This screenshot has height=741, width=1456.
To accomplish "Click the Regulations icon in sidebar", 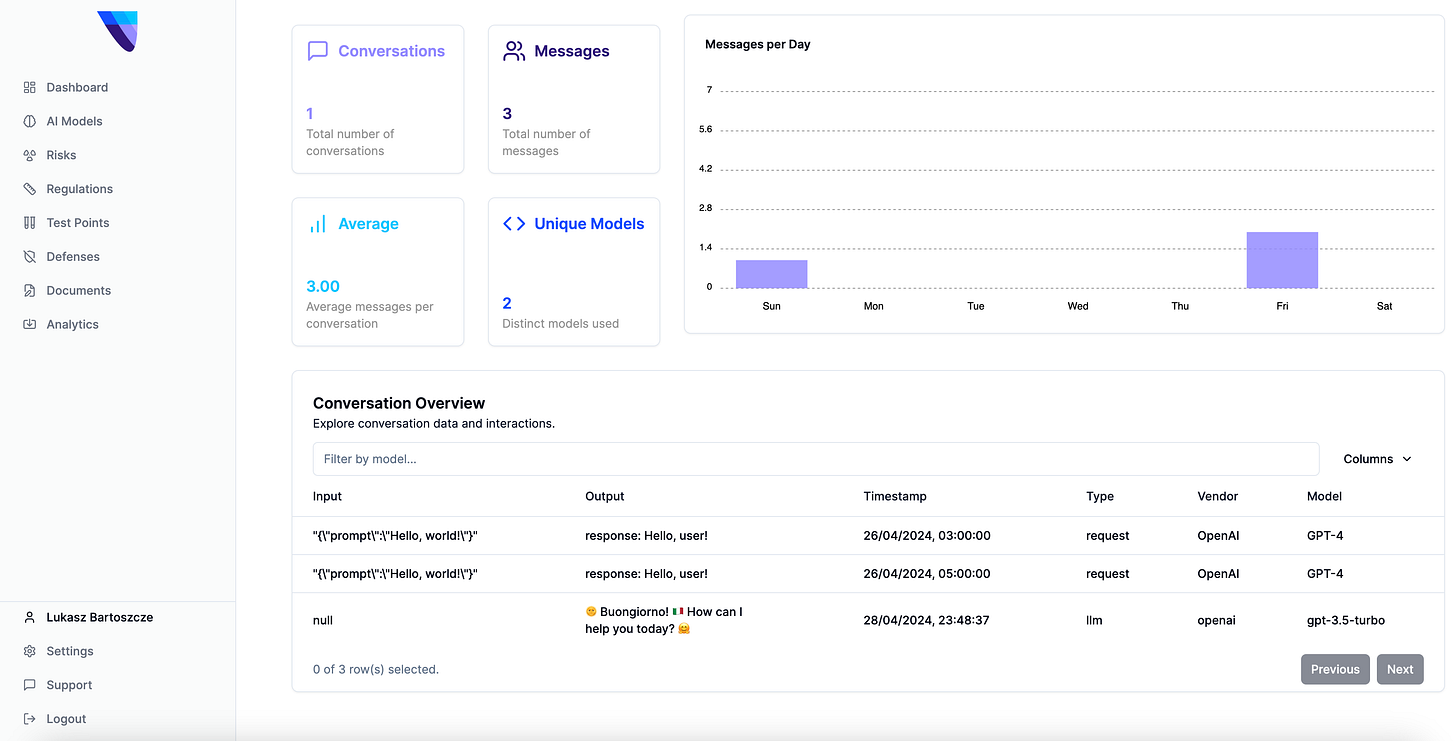I will [30, 189].
